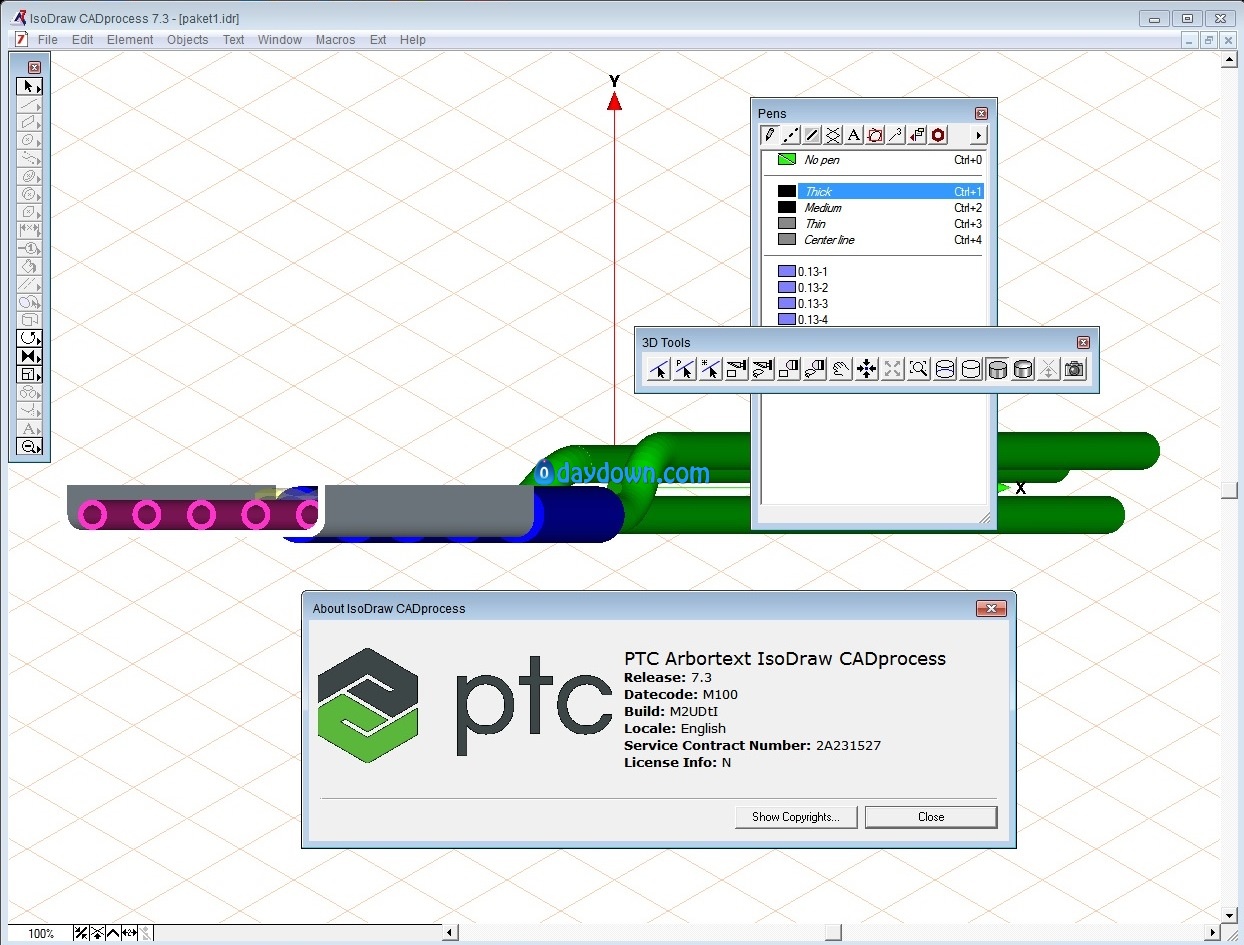Open the Bézier curve tool flyout in toolbox
Image resolution: width=1244 pixels, height=945 pixels.
30,158
